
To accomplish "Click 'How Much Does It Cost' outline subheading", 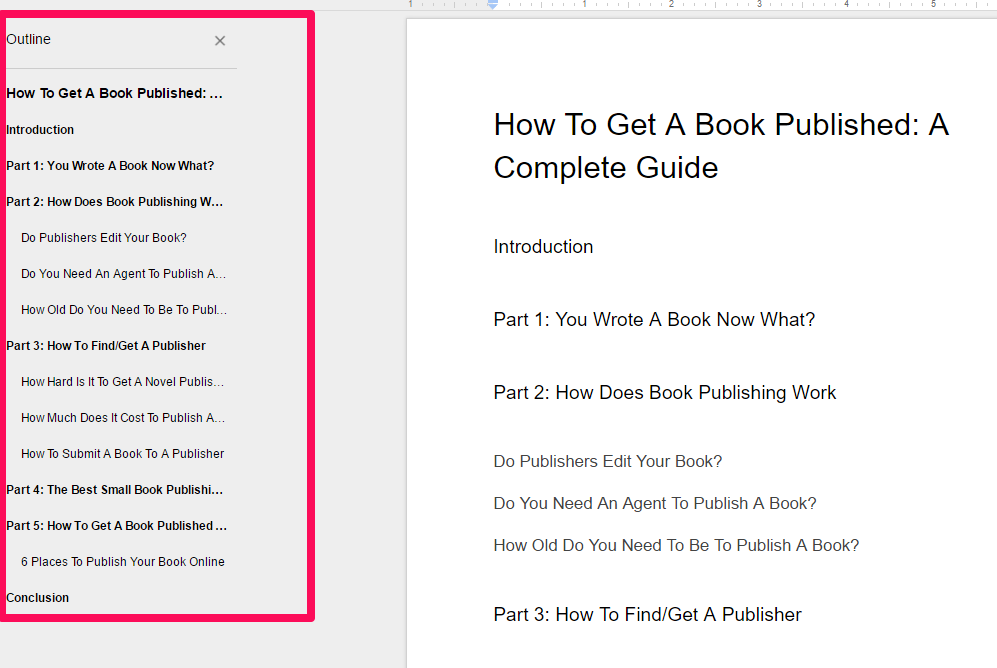I will [122, 418].
